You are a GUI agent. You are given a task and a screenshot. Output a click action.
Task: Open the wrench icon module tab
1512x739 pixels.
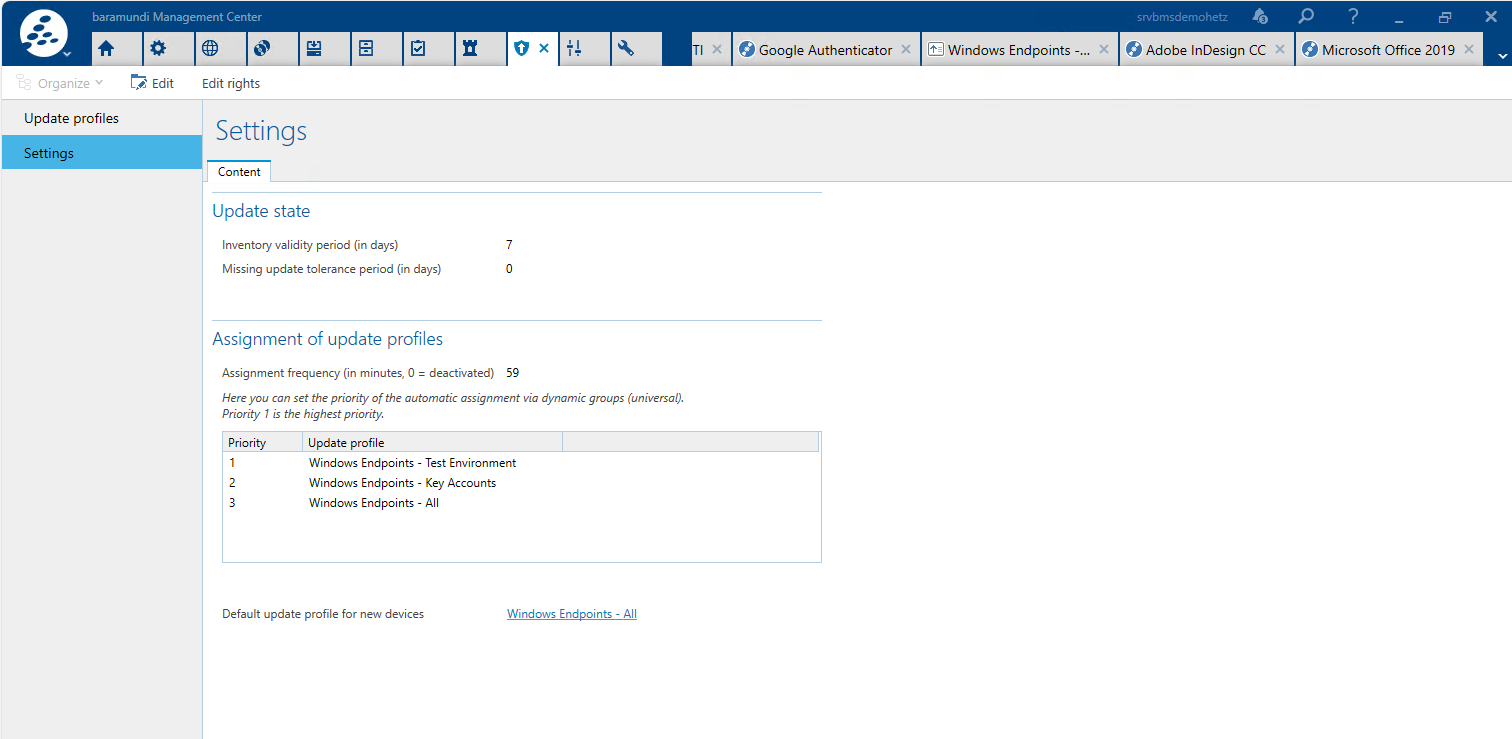point(626,49)
